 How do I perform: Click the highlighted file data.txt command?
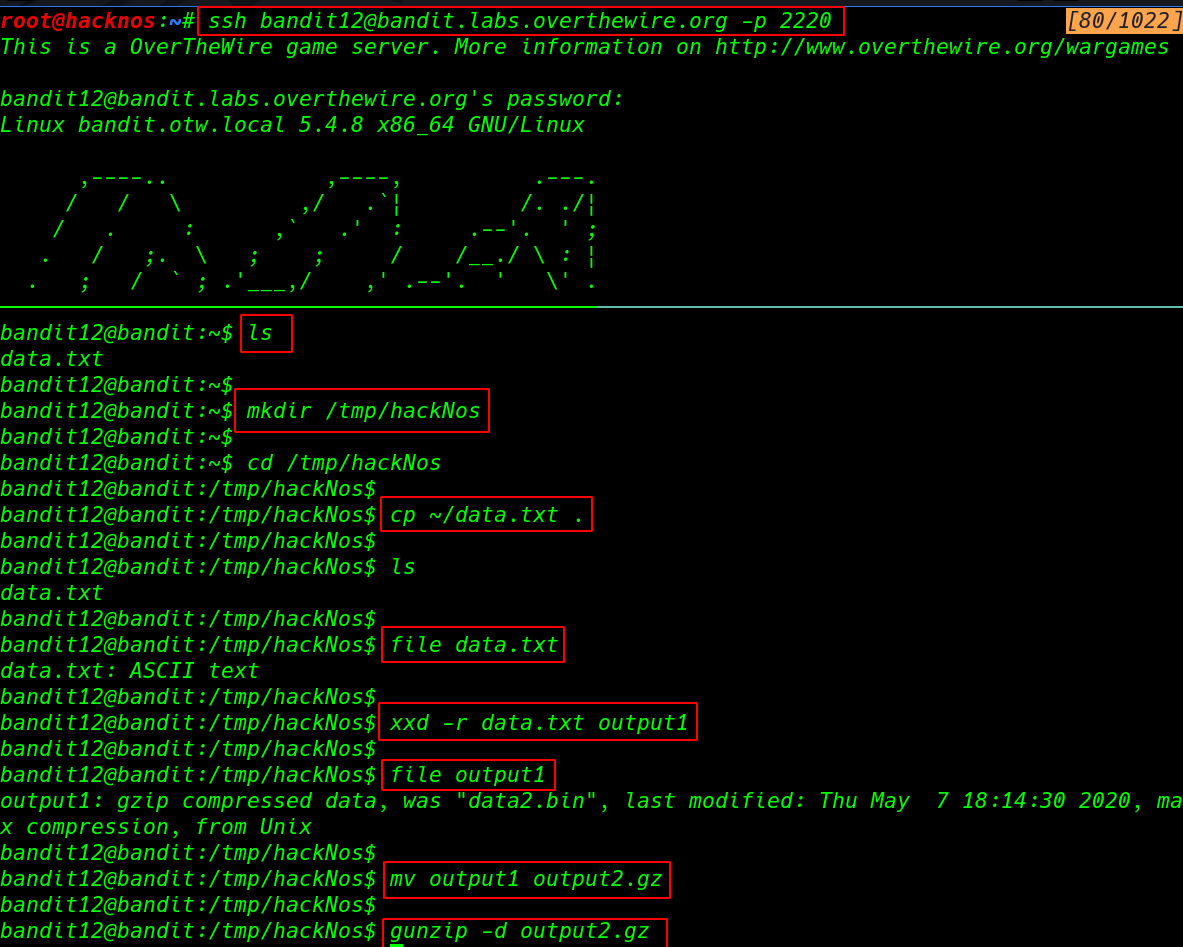(x=473, y=645)
